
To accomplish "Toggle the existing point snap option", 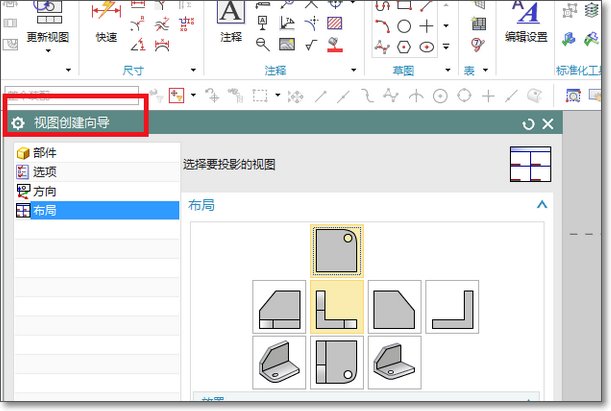I will 488,96.
